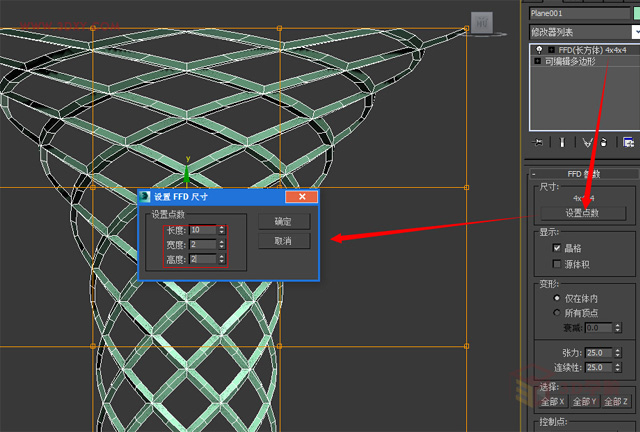640x432 pixels.
Task: Click the 高度 spinner arrows
Action: click(x=222, y=259)
